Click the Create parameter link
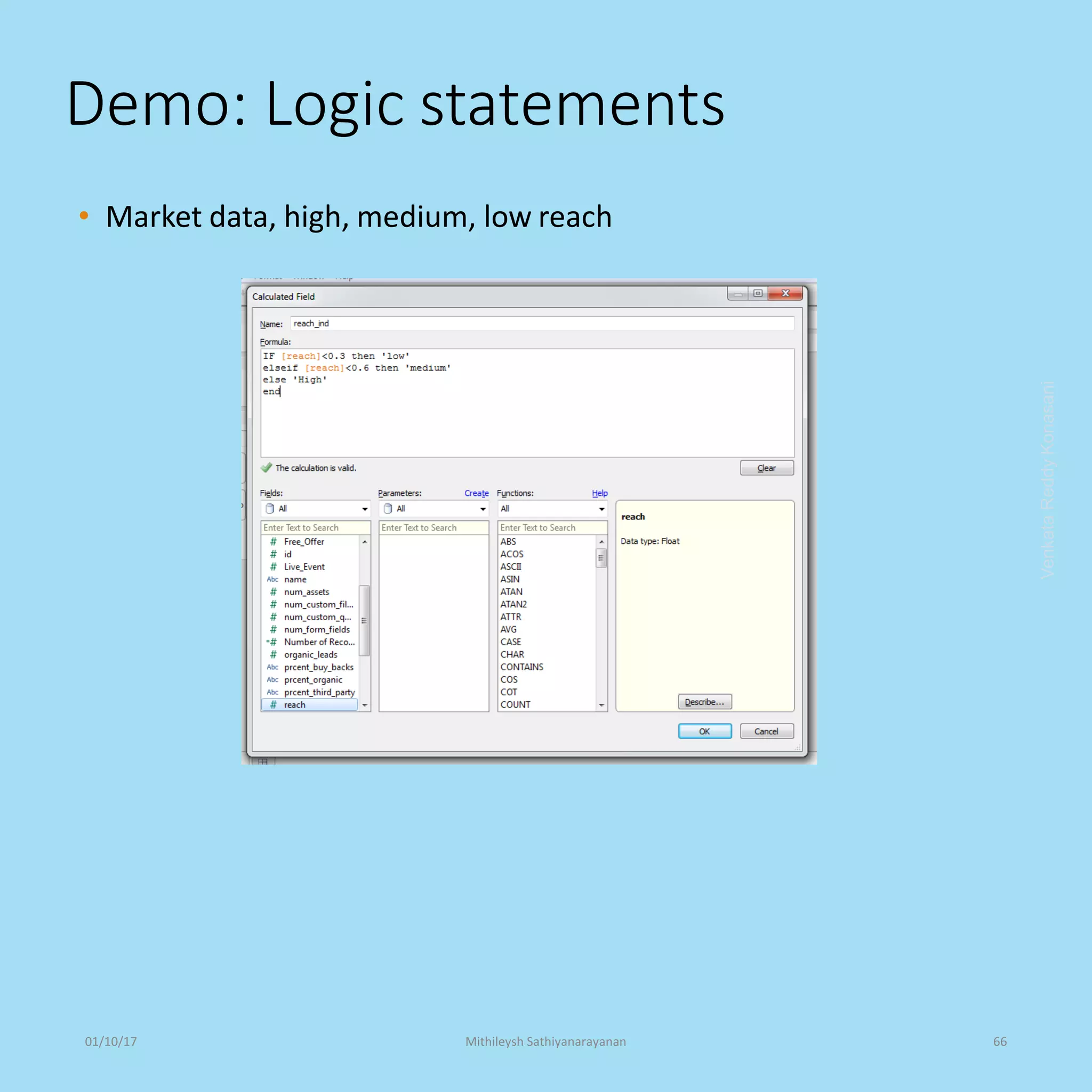The width and height of the screenshot is (1092, 1092). pos(477,493)
